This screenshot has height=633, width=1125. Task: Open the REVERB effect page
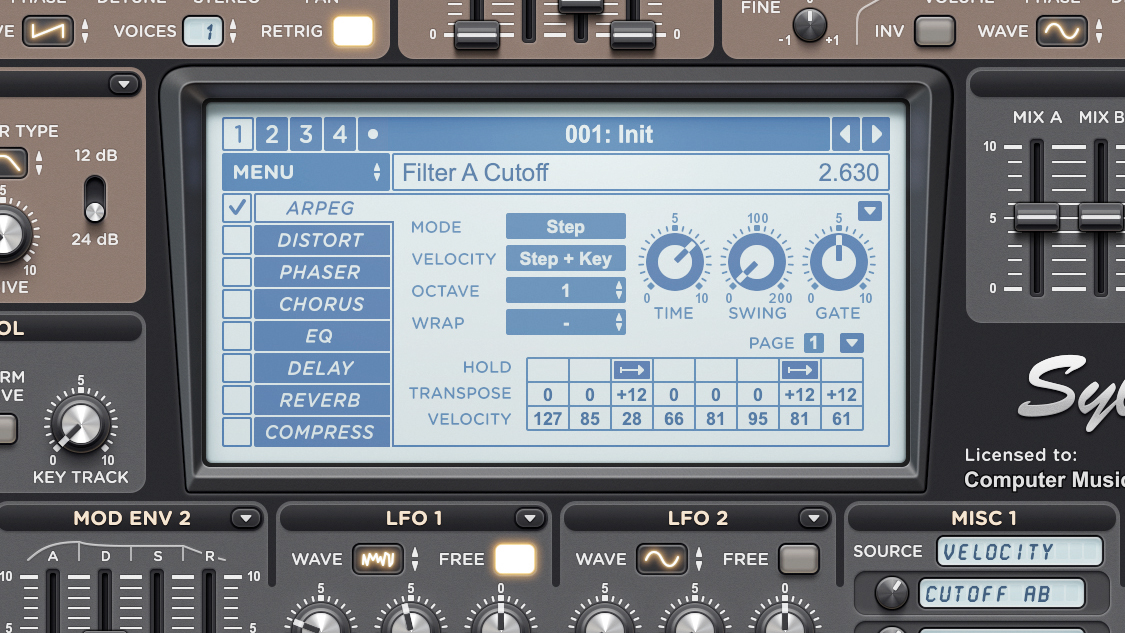tap(322, 400)
